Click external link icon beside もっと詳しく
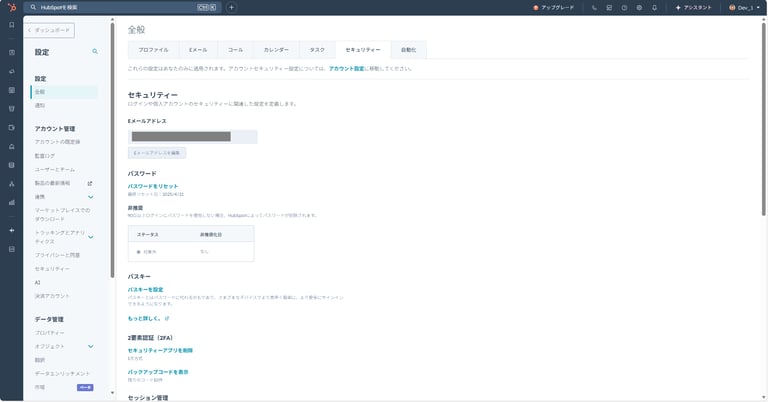The image size is (768, 402). tap(167, 318)
